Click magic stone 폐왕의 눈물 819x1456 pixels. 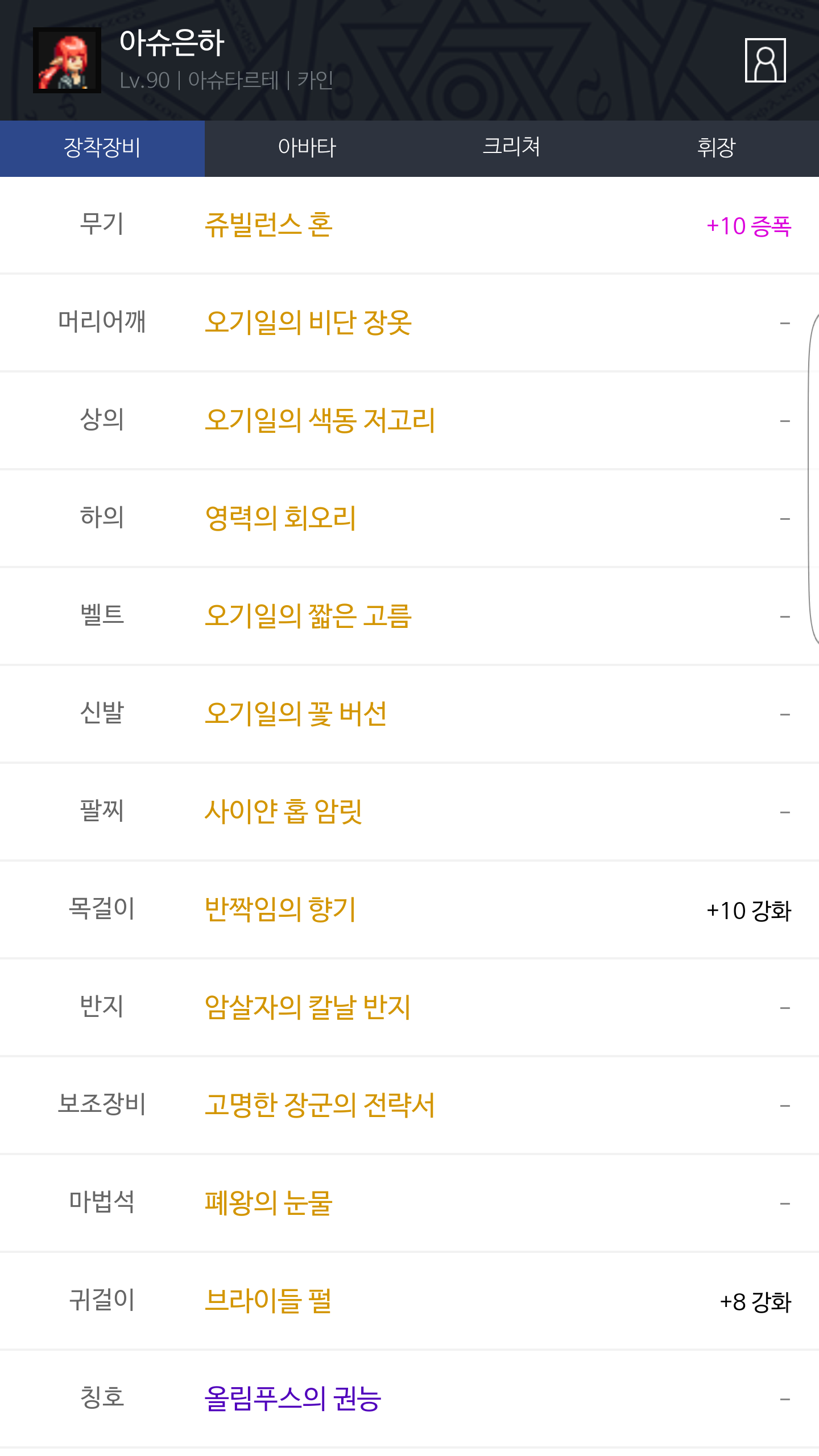[268, 1203]
